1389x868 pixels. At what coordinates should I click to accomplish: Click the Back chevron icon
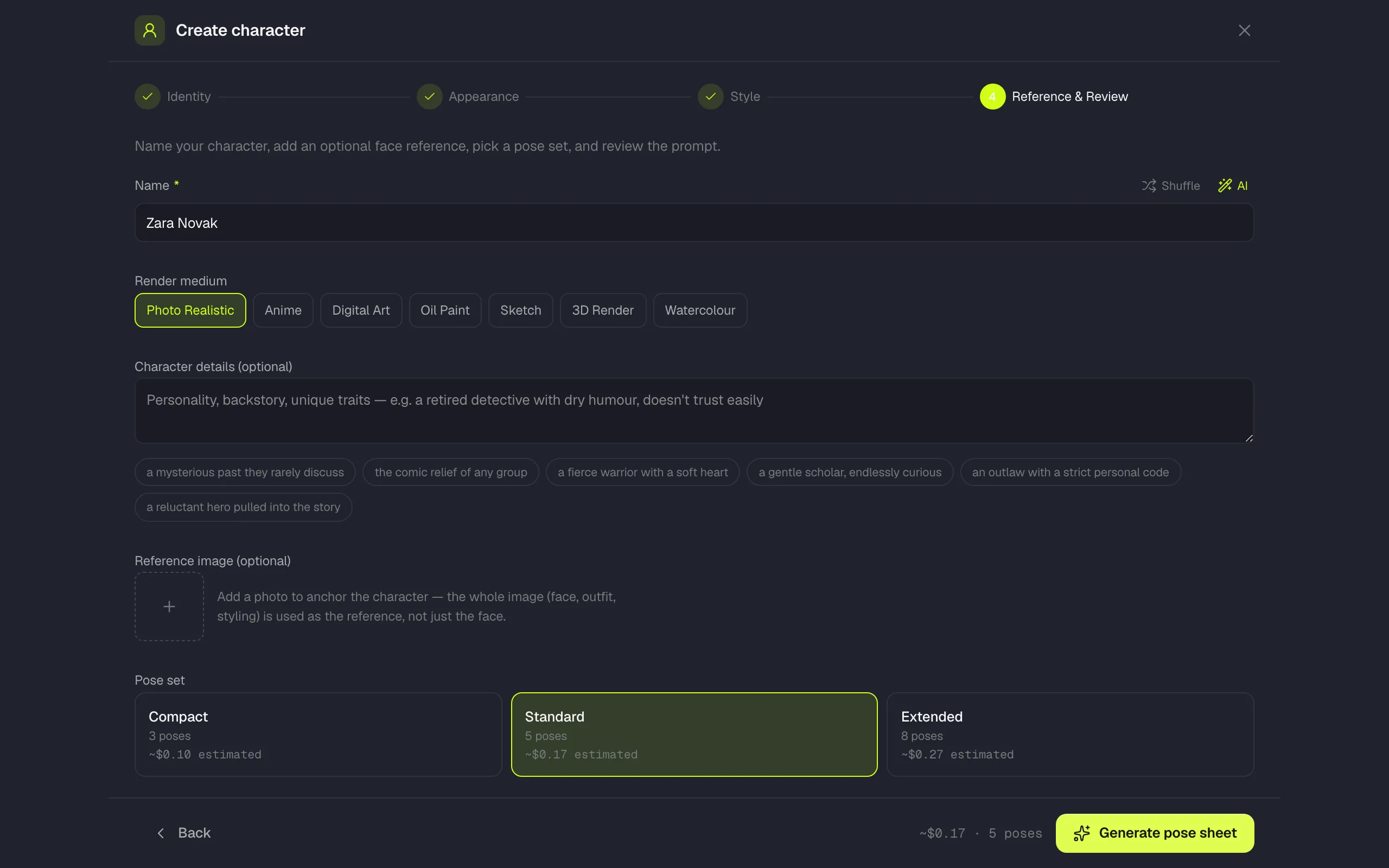[x=161, y=833]
